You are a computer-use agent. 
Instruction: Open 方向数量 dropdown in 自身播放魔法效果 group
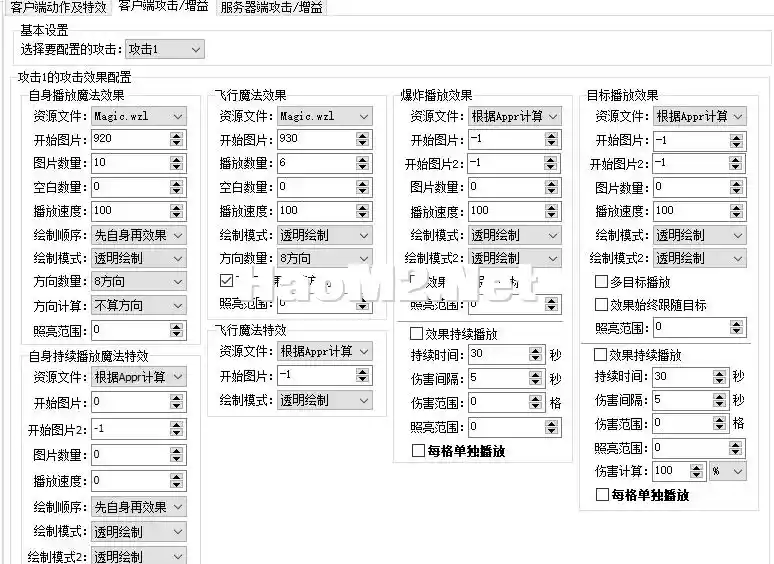click(139, 281)
